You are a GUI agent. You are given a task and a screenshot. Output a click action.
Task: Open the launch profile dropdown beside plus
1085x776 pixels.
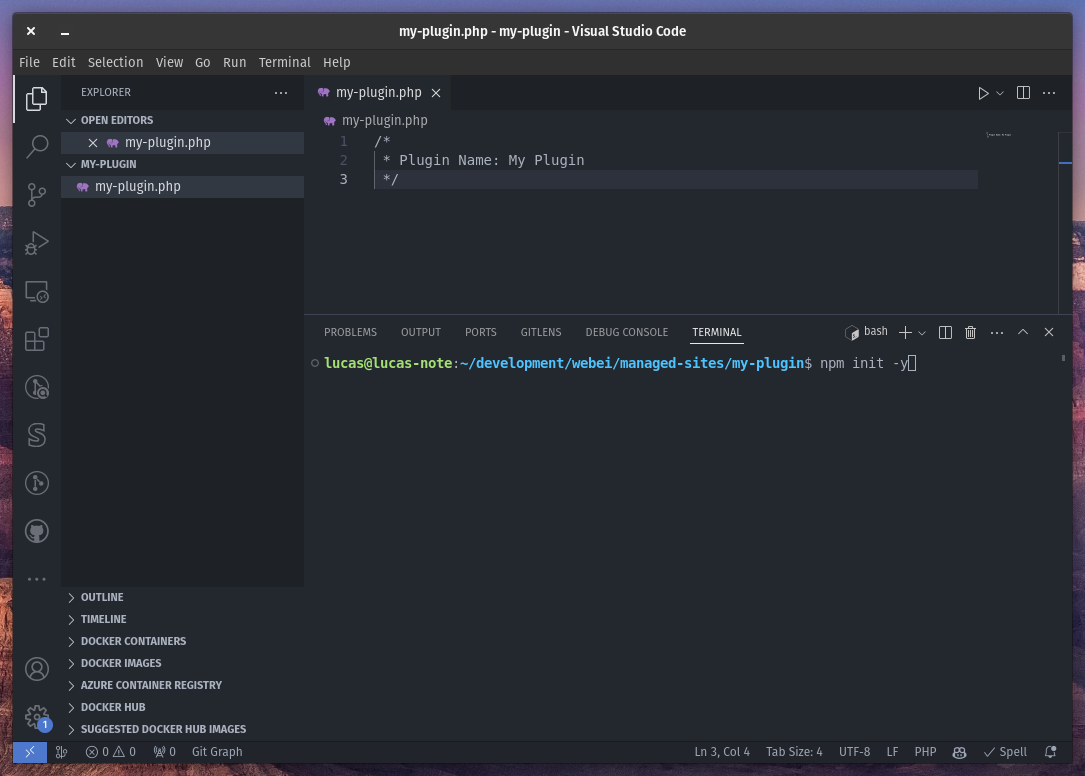click(922, 333)
